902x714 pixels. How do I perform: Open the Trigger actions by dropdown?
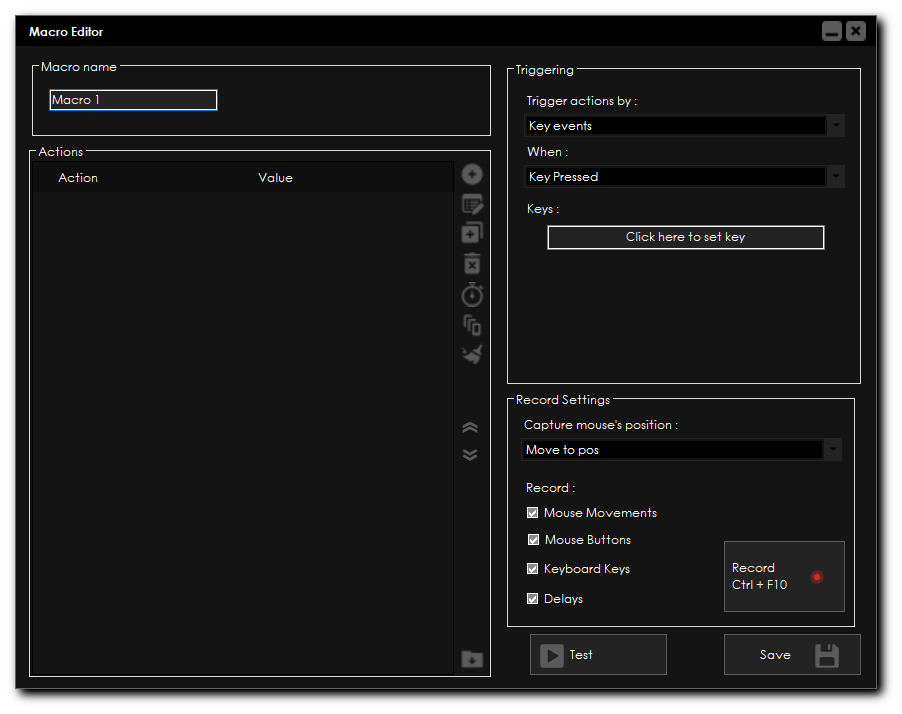click(x=685, y=126)
